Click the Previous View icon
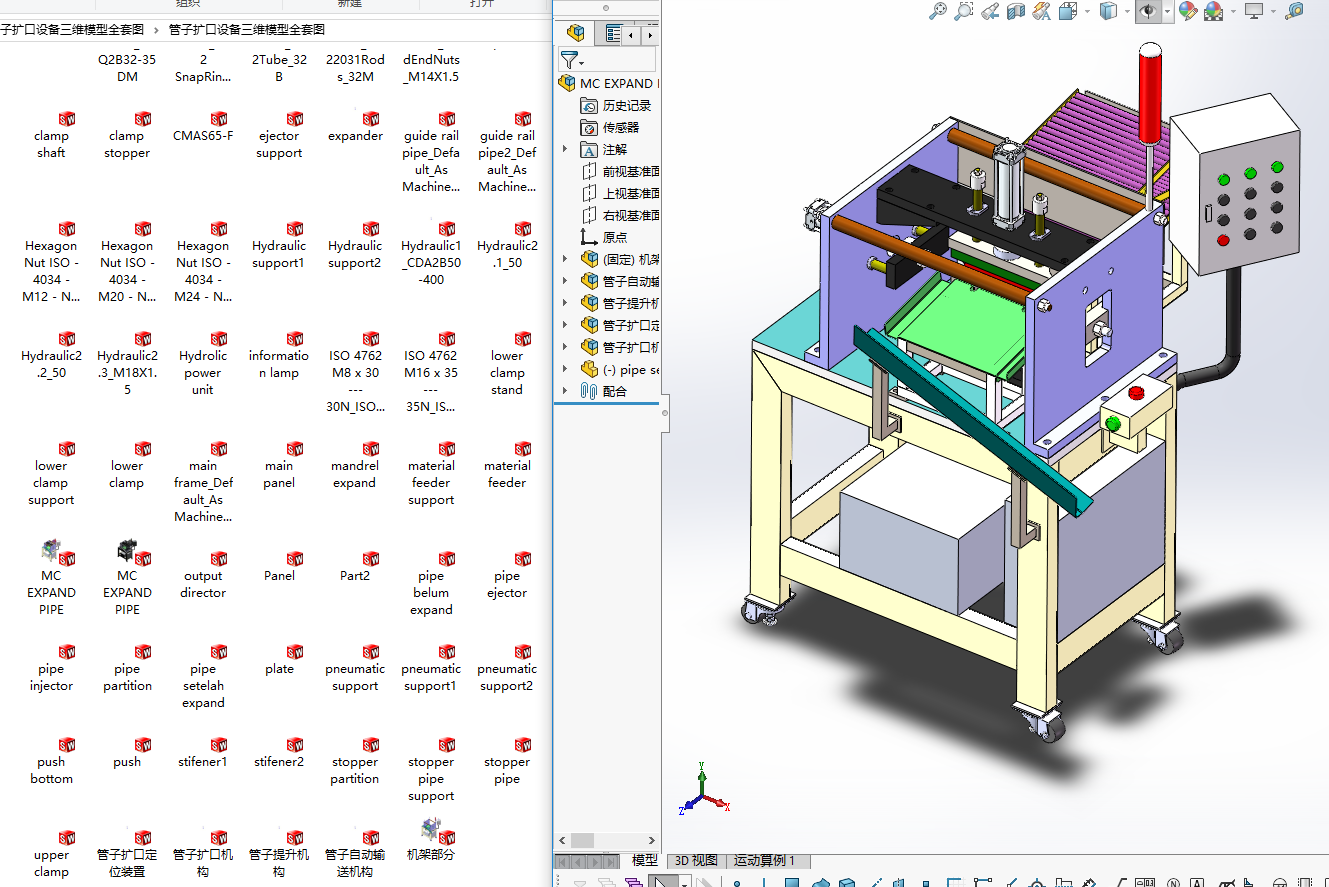Image resolution: width=1329 pixels, height=887 pixels. 990,11
